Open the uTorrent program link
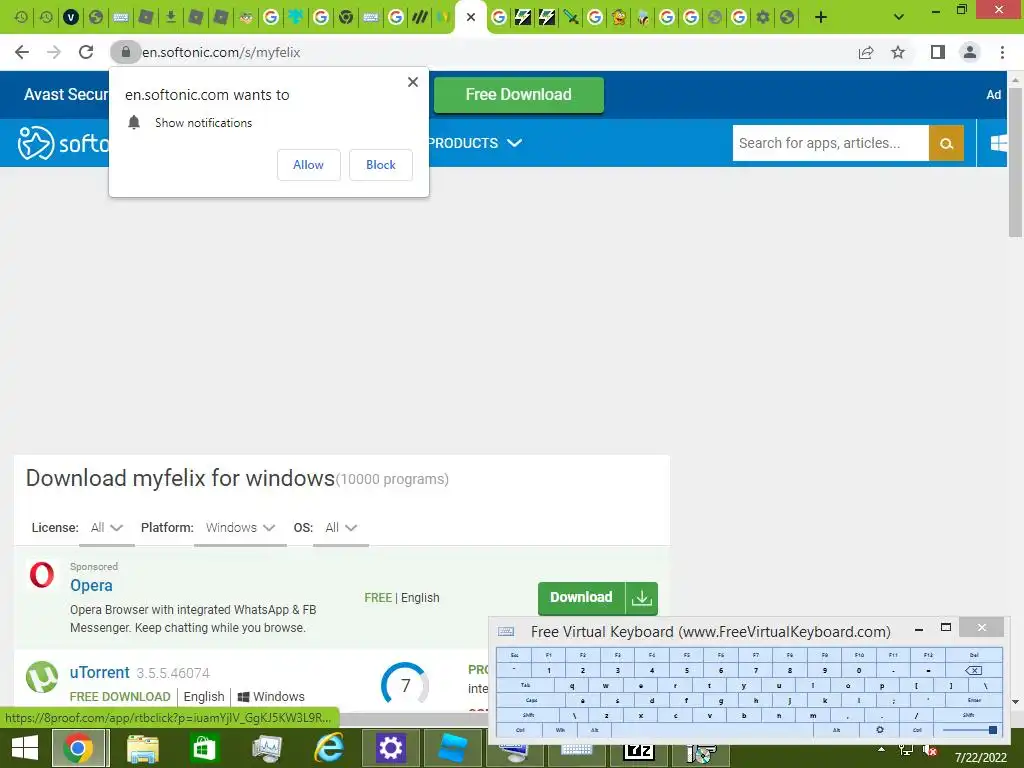 pyautogui.click(x=100, y=673)
